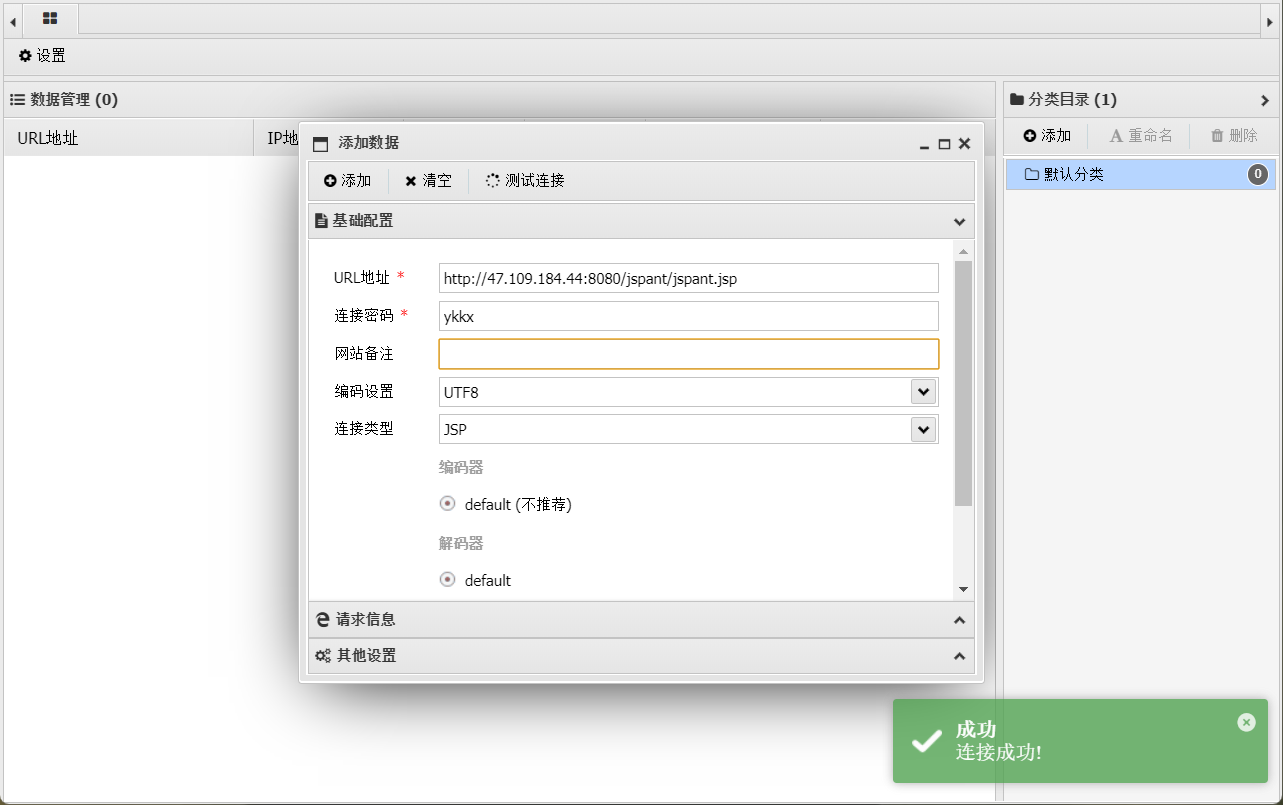This screenshot has height=805, width=1283.
Task: Focus the 网站备注 input field
Action: 689,354
